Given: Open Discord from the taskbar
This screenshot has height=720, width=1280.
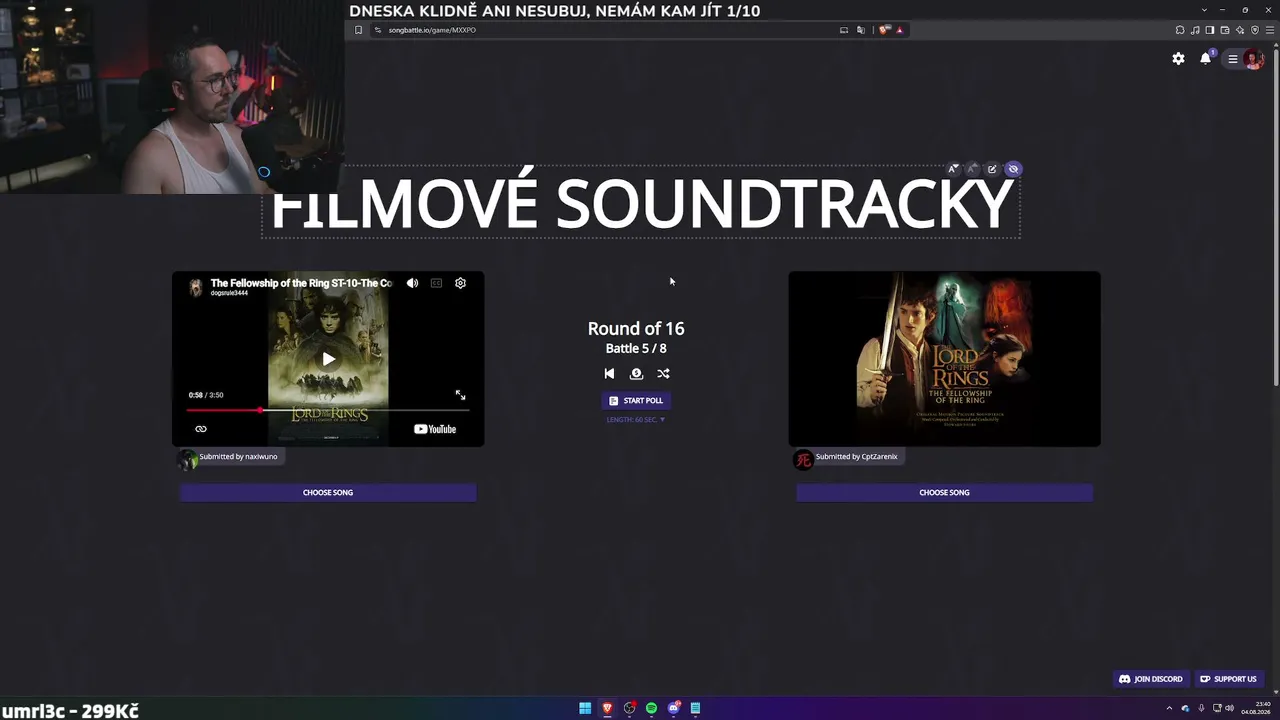Looking at the screenshot, I should [x=674, y=708].
